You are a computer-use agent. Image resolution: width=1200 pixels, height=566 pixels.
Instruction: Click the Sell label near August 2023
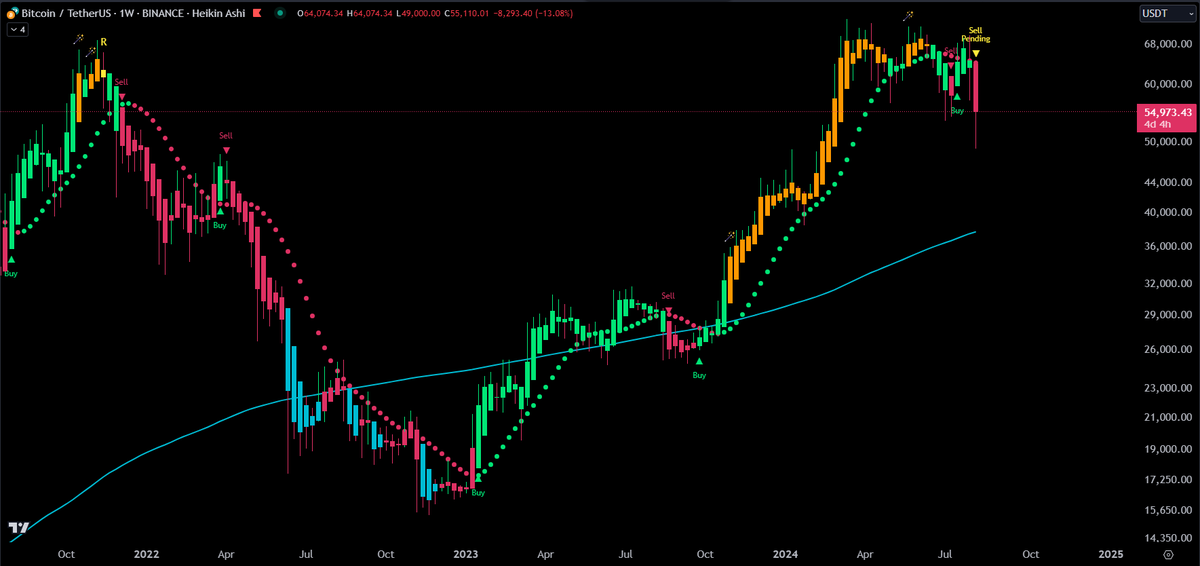coord(668,295)
